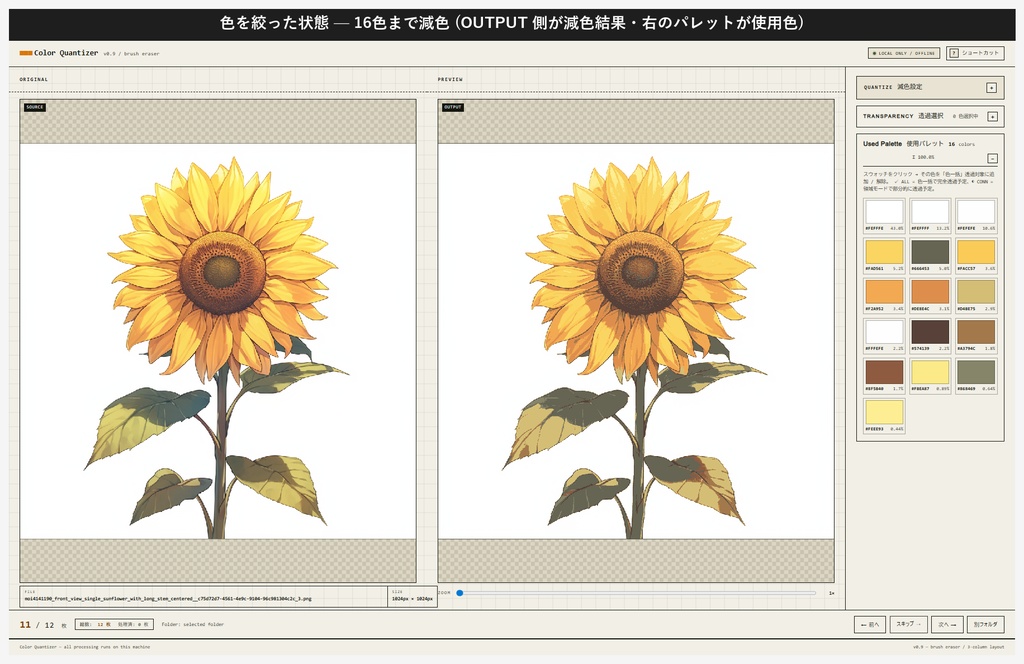Screen dimensions: 1024x664
Task: Select the #FACC57 yellow swatch
Action: tap(974, 254)
